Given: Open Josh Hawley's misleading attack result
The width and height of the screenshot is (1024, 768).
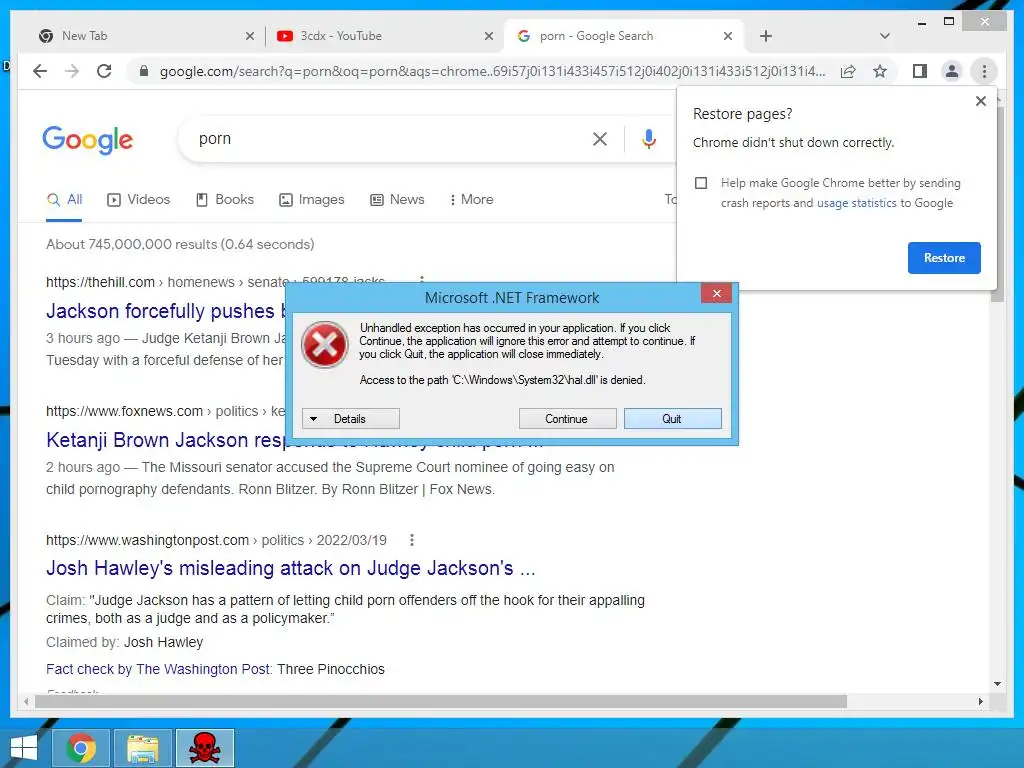Looking at the screenshot, I should click(291, 568).
